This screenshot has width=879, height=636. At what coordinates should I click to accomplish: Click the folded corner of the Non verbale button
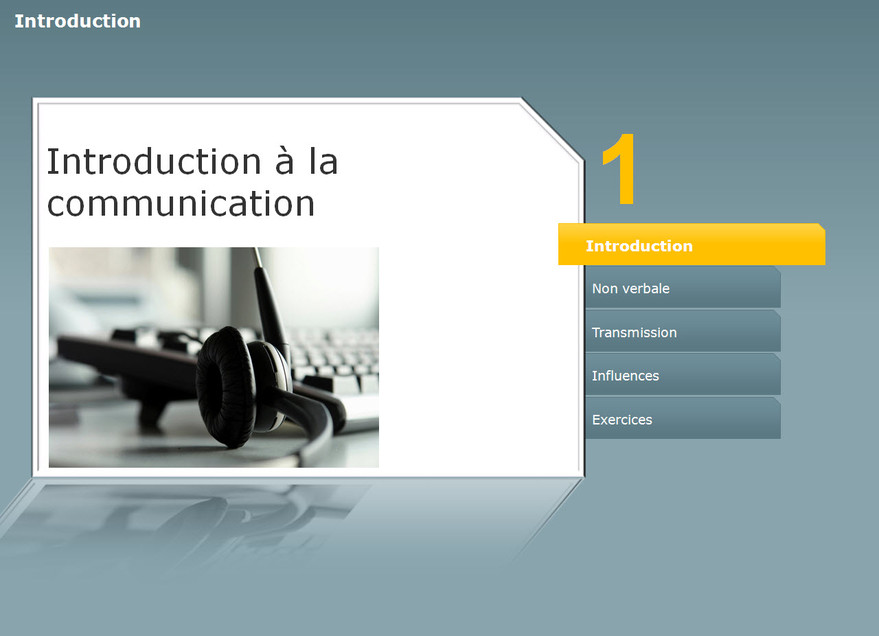776,270
